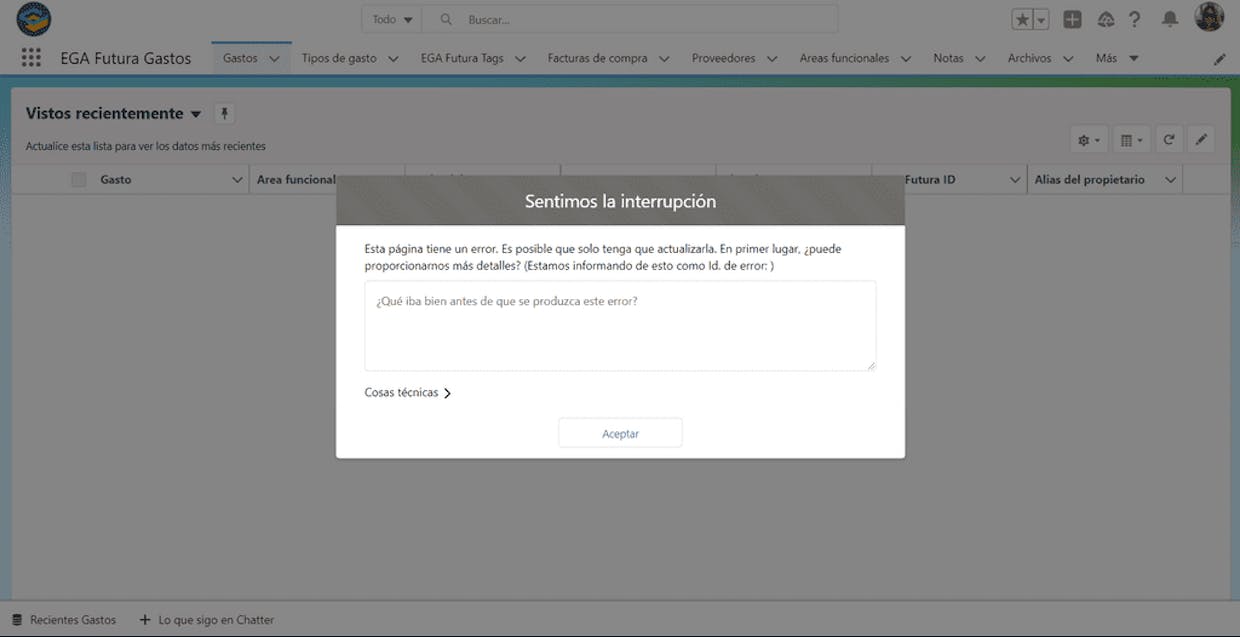Expand Cosas técnicas details
Image resolution: width=1240 pixels, height=637 pixels.
tap(408, 393)
